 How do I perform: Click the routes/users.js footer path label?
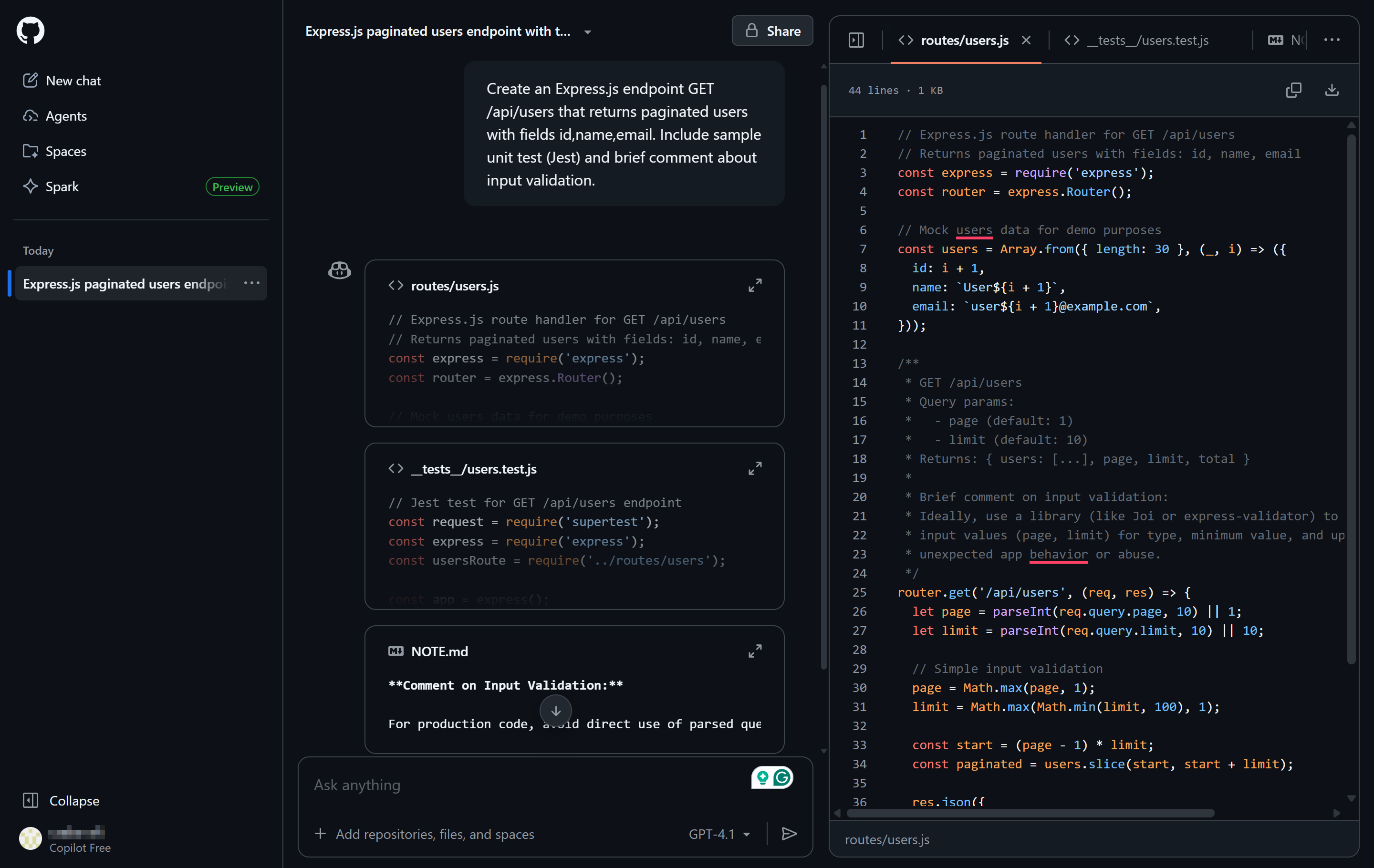pyautogui.click(x=887, y=839)
